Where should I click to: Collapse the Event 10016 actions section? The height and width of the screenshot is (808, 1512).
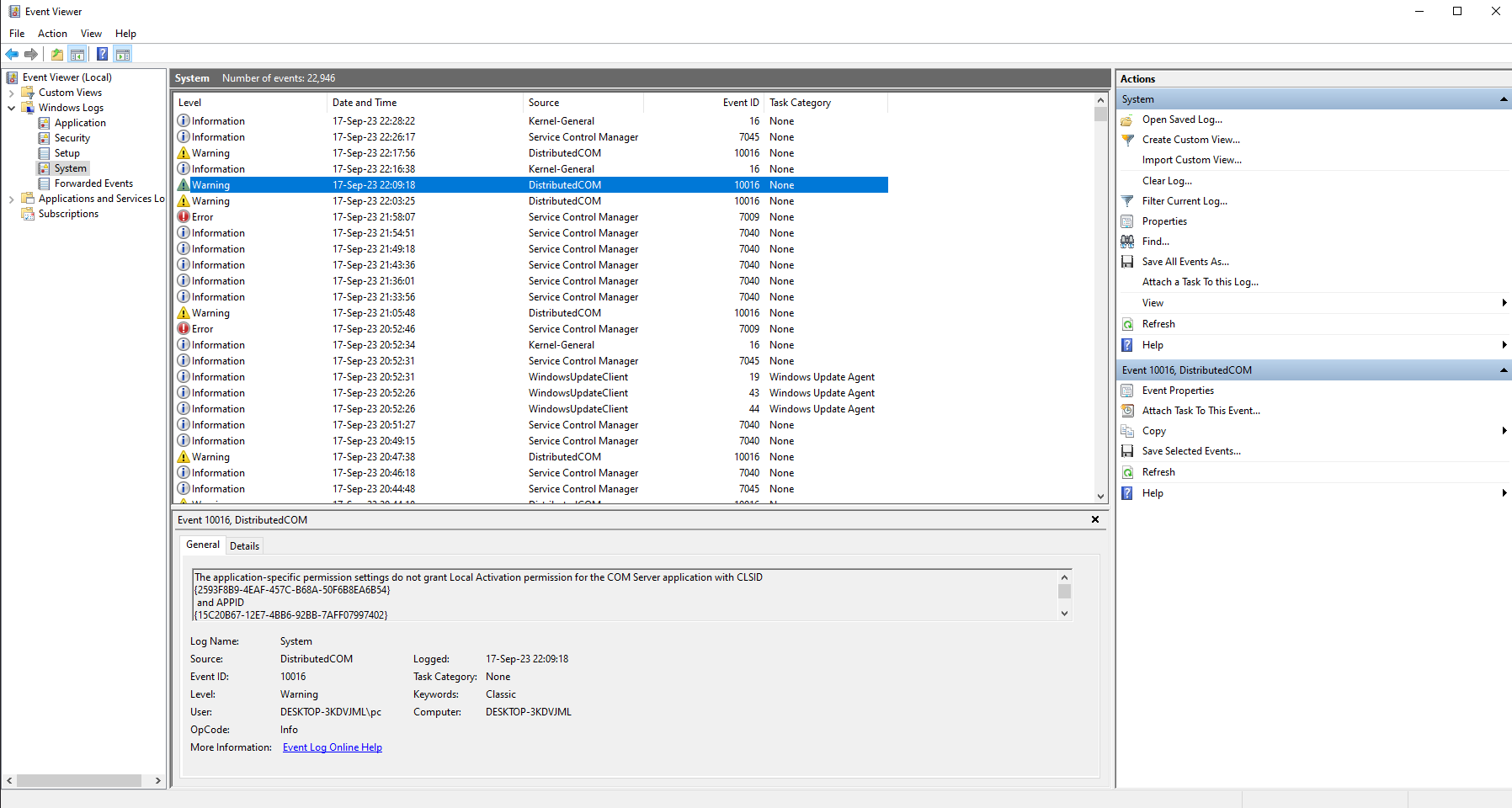tap(1504, 370)
